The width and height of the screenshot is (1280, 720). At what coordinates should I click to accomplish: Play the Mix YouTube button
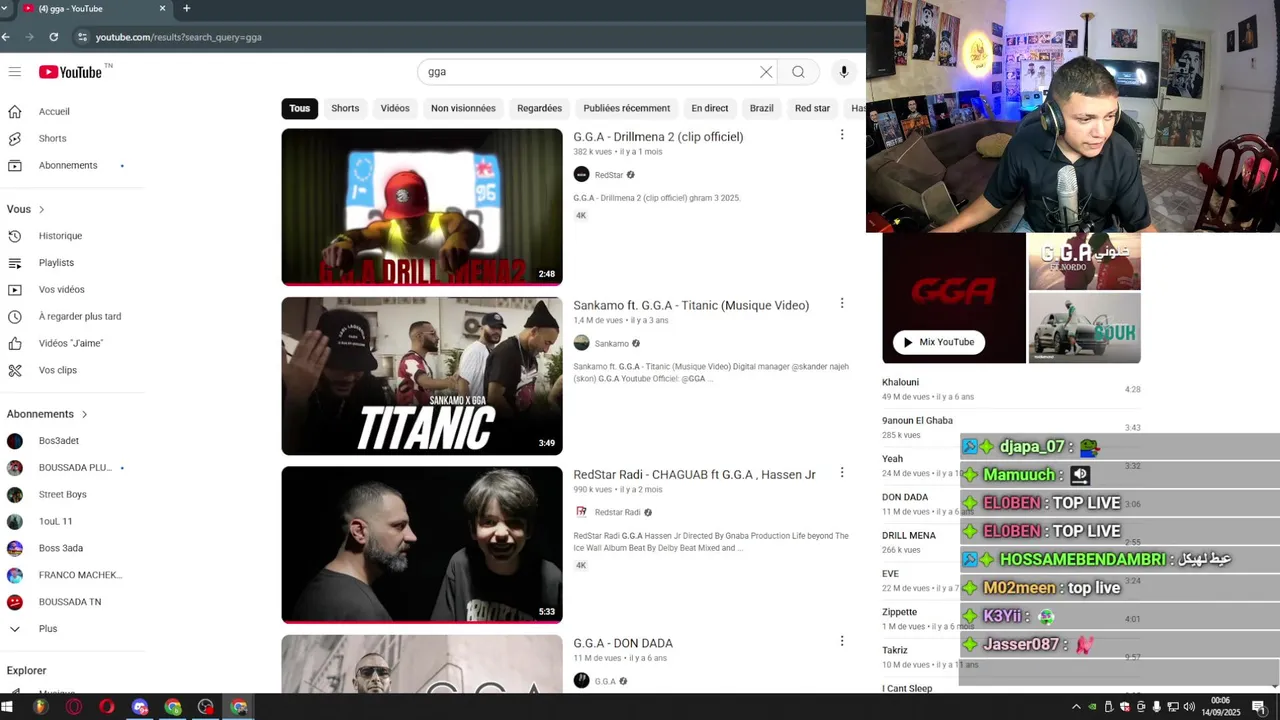(x=939, y=342)
